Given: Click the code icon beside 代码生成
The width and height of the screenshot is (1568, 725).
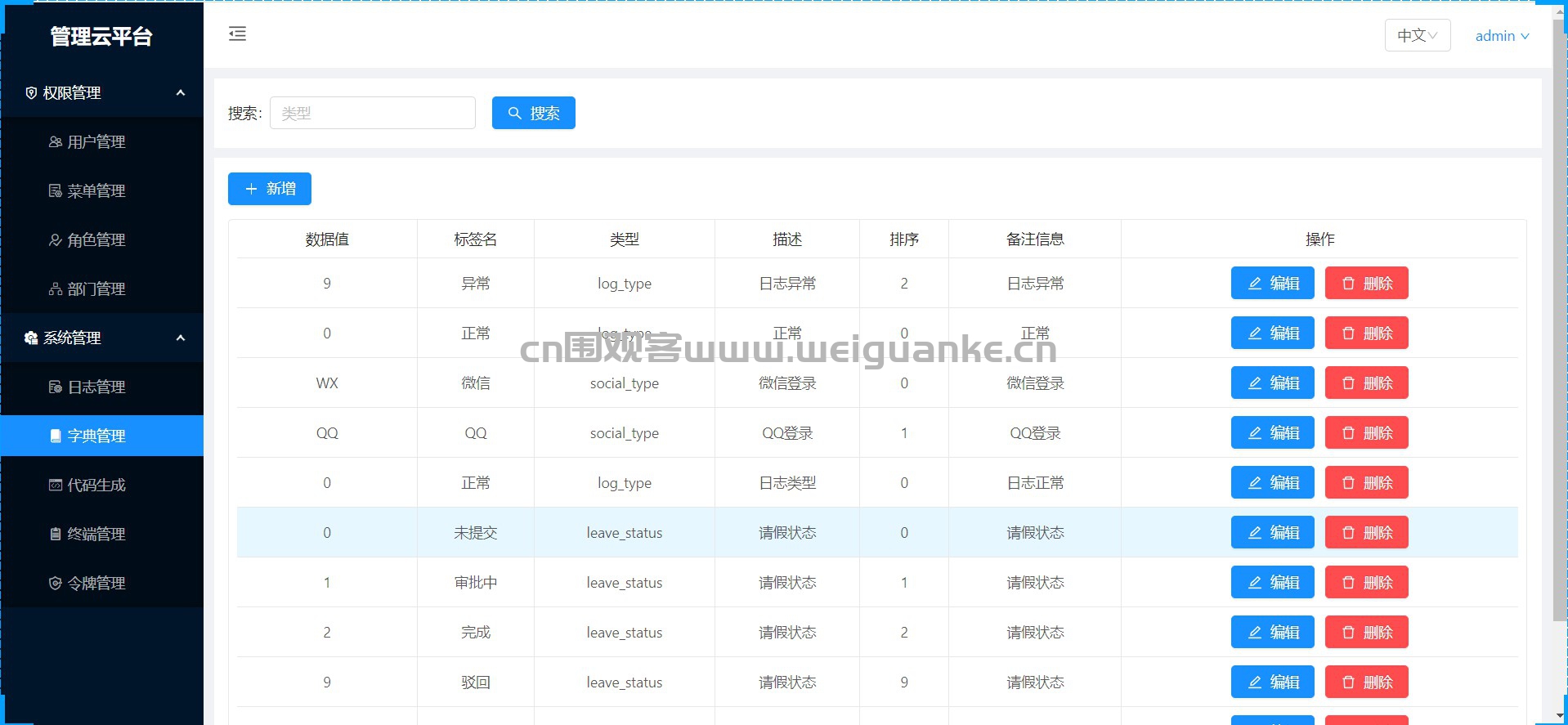Looking at the screenshot, I should [56, 485].
